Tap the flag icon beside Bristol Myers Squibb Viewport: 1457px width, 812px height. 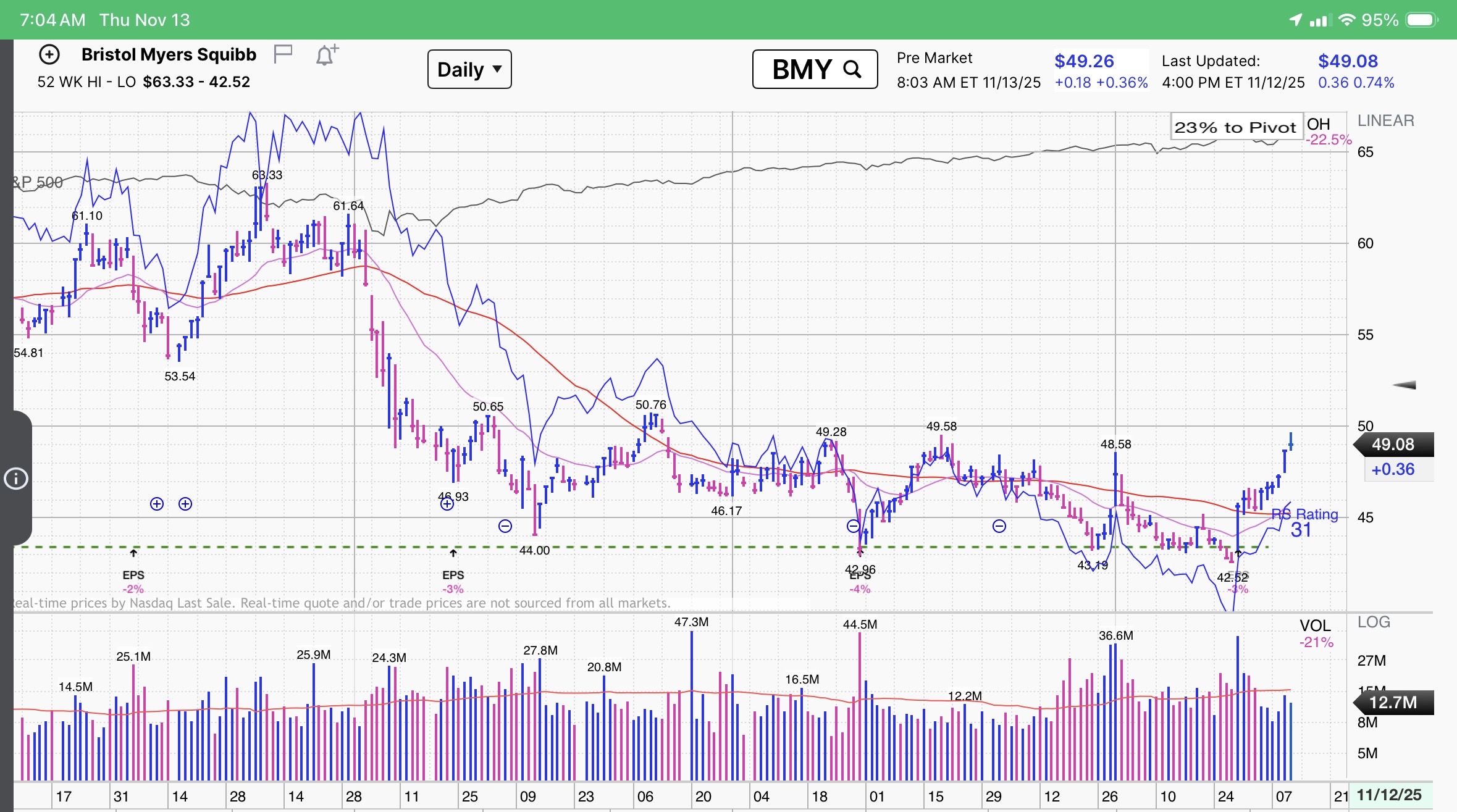pyautogui.click(x=283, y=54)
